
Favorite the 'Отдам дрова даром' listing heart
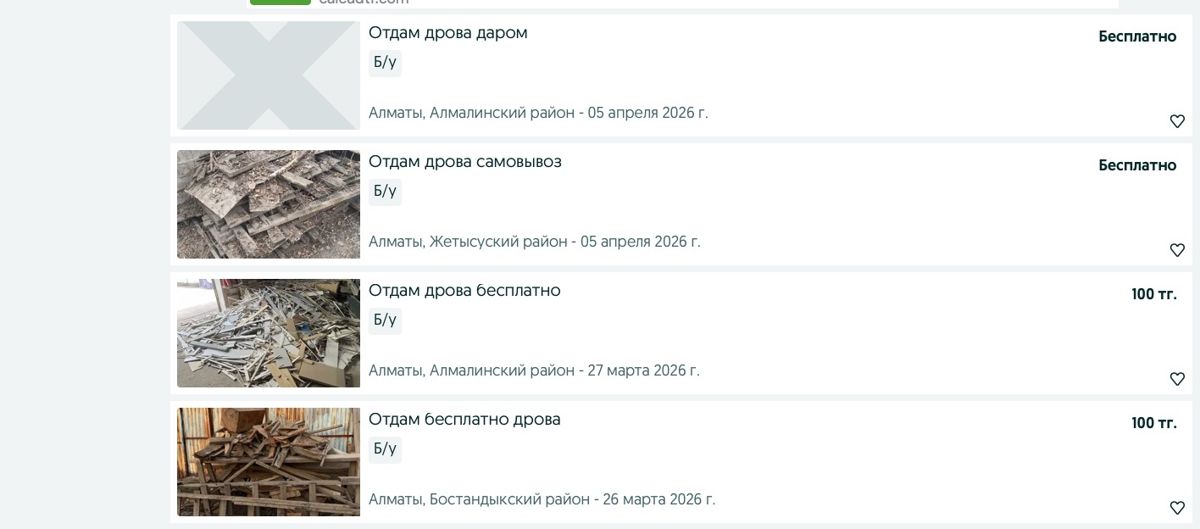pos(1177,121)
